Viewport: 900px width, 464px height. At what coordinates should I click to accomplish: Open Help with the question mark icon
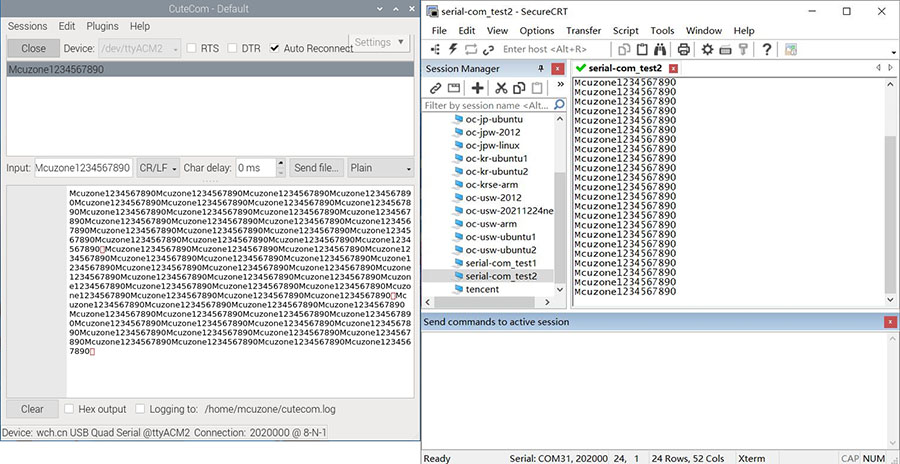pos(766,49)
